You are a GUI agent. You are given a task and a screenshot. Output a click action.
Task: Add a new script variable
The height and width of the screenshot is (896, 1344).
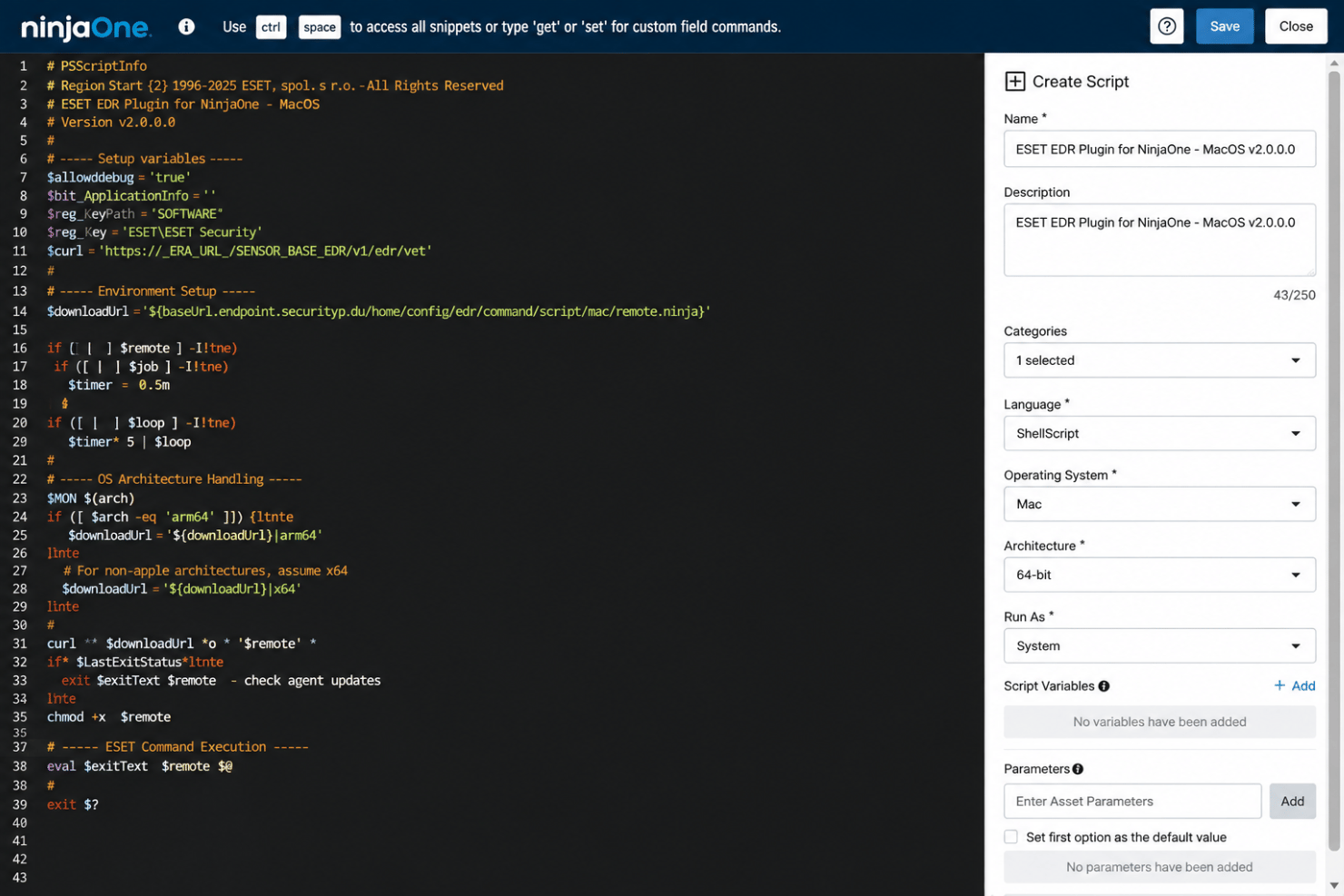click(1294, 685)
